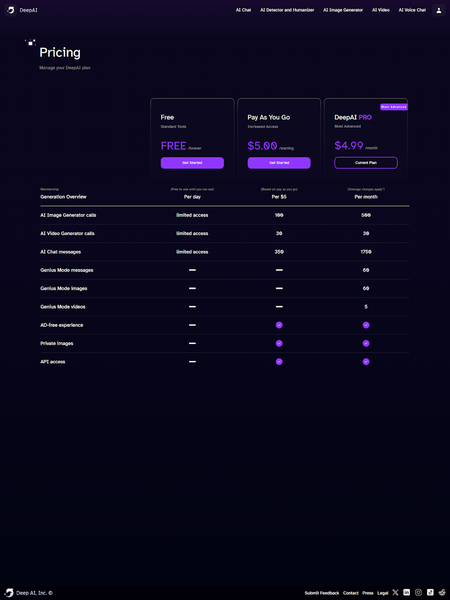Open the user profile icon
The width and height of the screenshot is (450, 600).
pyautogui.click(x=439, y=10)
